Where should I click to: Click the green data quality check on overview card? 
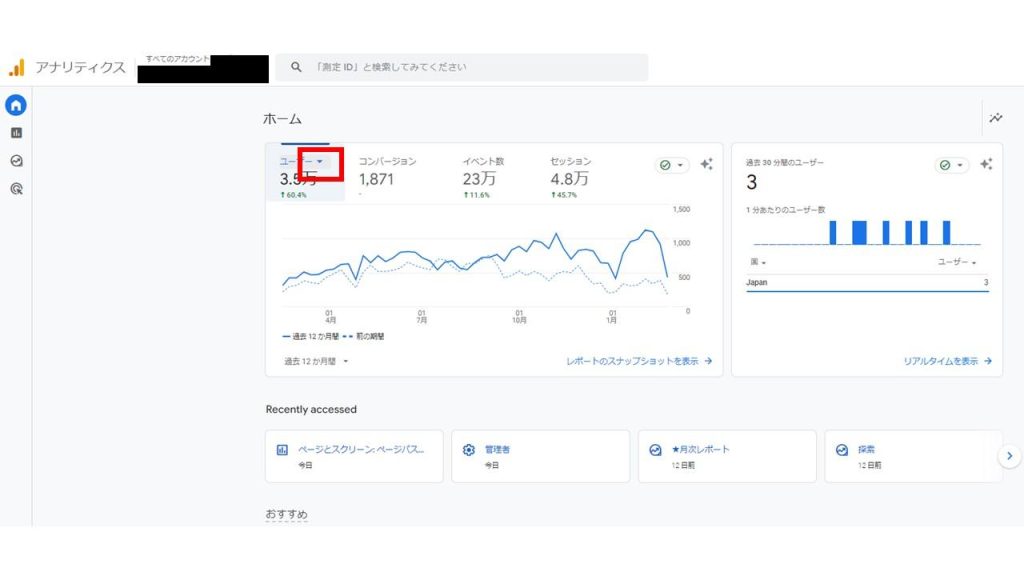pos(665,165)
